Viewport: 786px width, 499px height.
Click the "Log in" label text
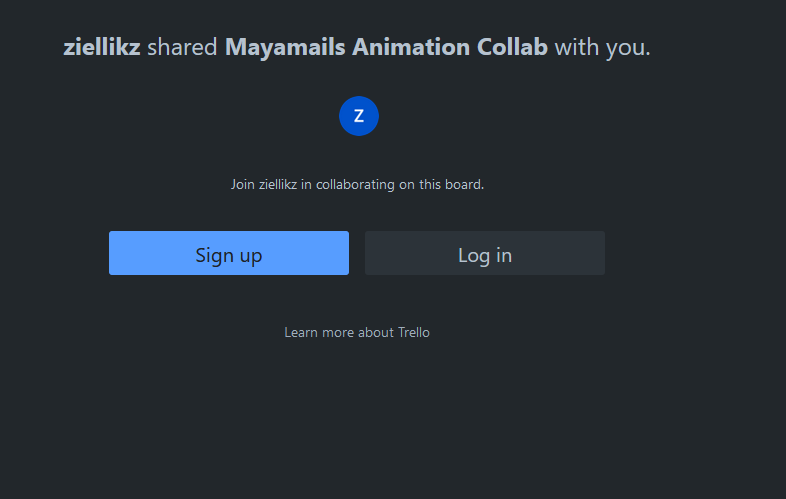pyautogui.click(x=485, y=255)
